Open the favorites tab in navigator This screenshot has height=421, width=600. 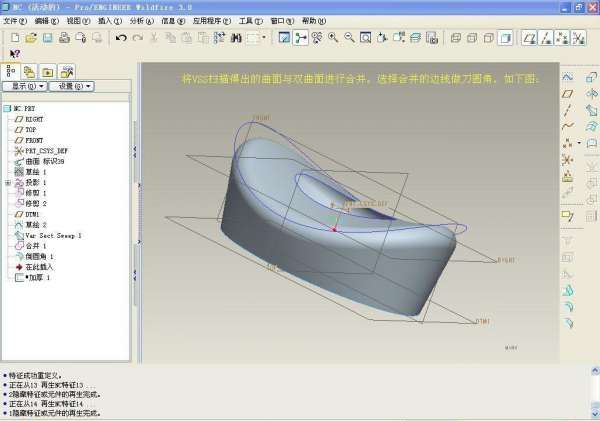(48, 72)
